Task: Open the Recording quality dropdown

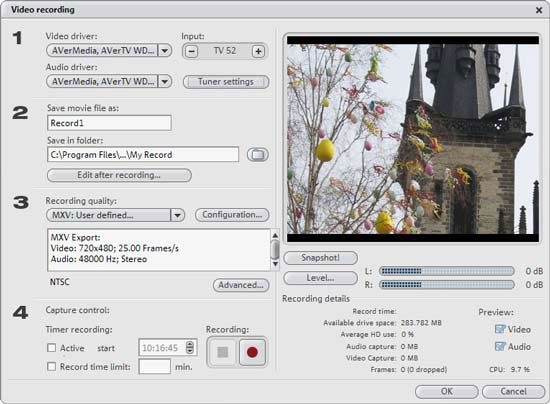Action: pos(115,215)
